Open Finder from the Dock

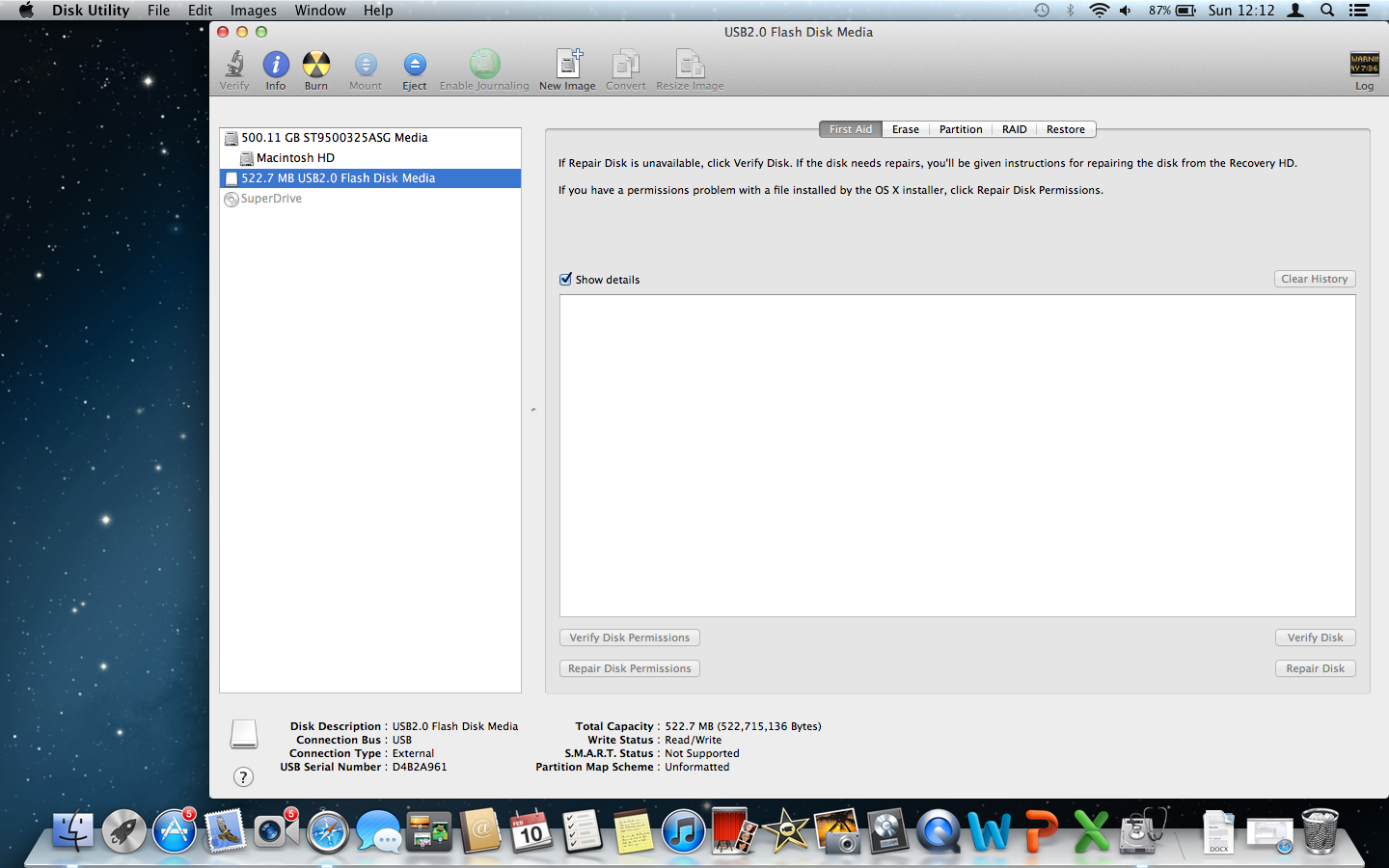click(73, 831)
